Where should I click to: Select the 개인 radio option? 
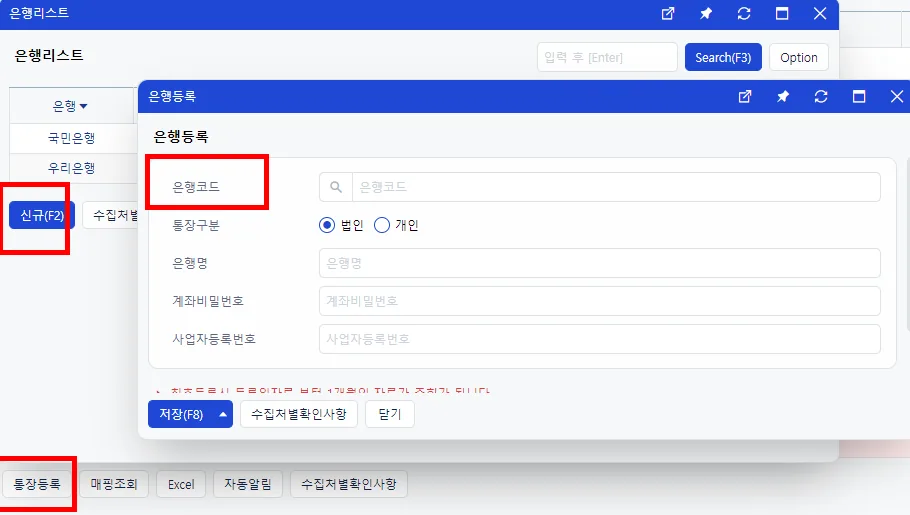tap(381, 225)
